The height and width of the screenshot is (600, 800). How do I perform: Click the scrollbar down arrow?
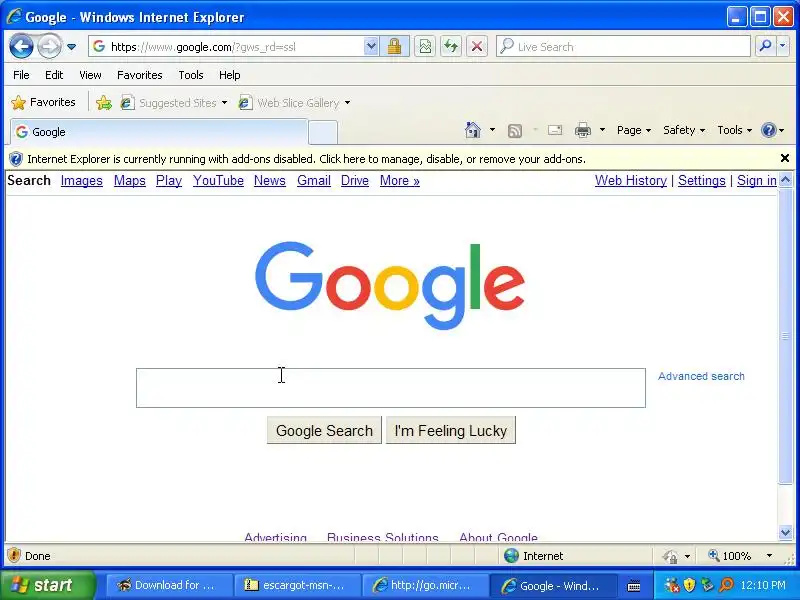tap(785, 533)
